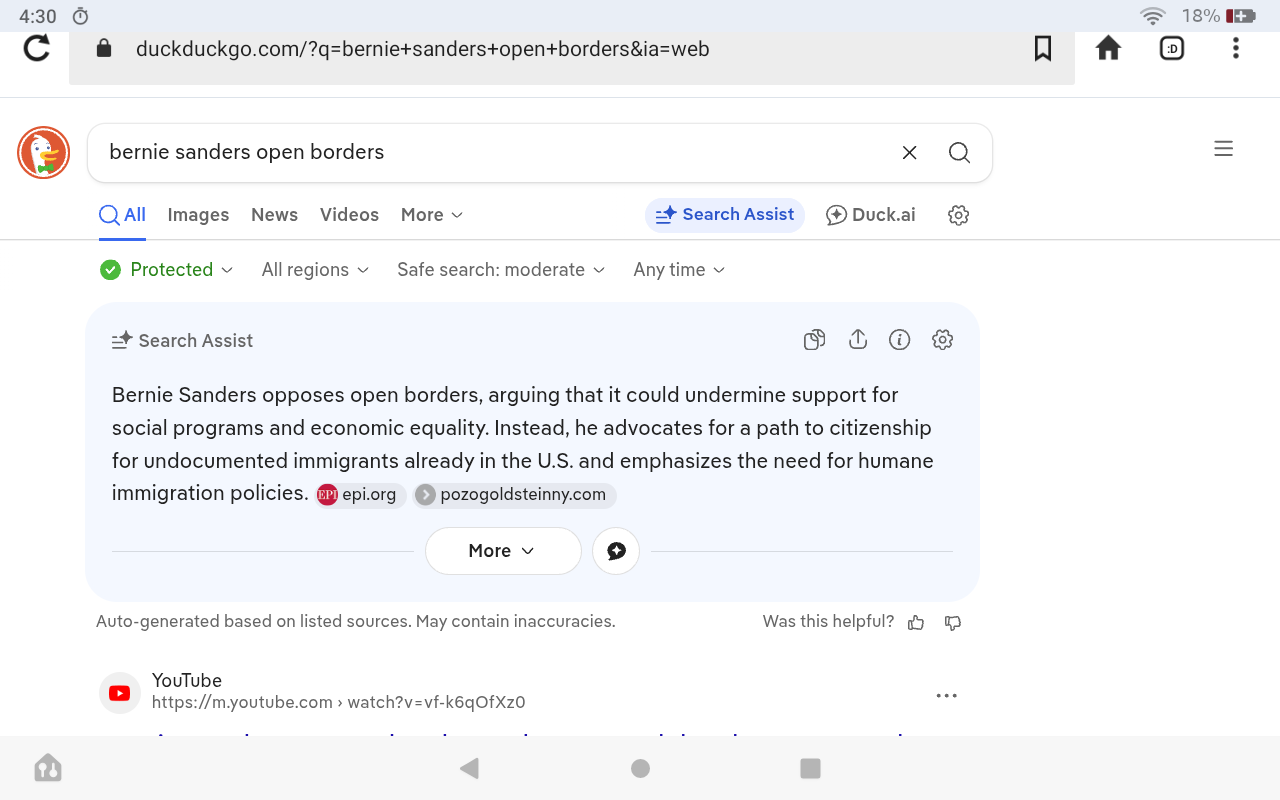Open the epi.org source link
Screen dimensions: 1280x800
pos(360,495)
